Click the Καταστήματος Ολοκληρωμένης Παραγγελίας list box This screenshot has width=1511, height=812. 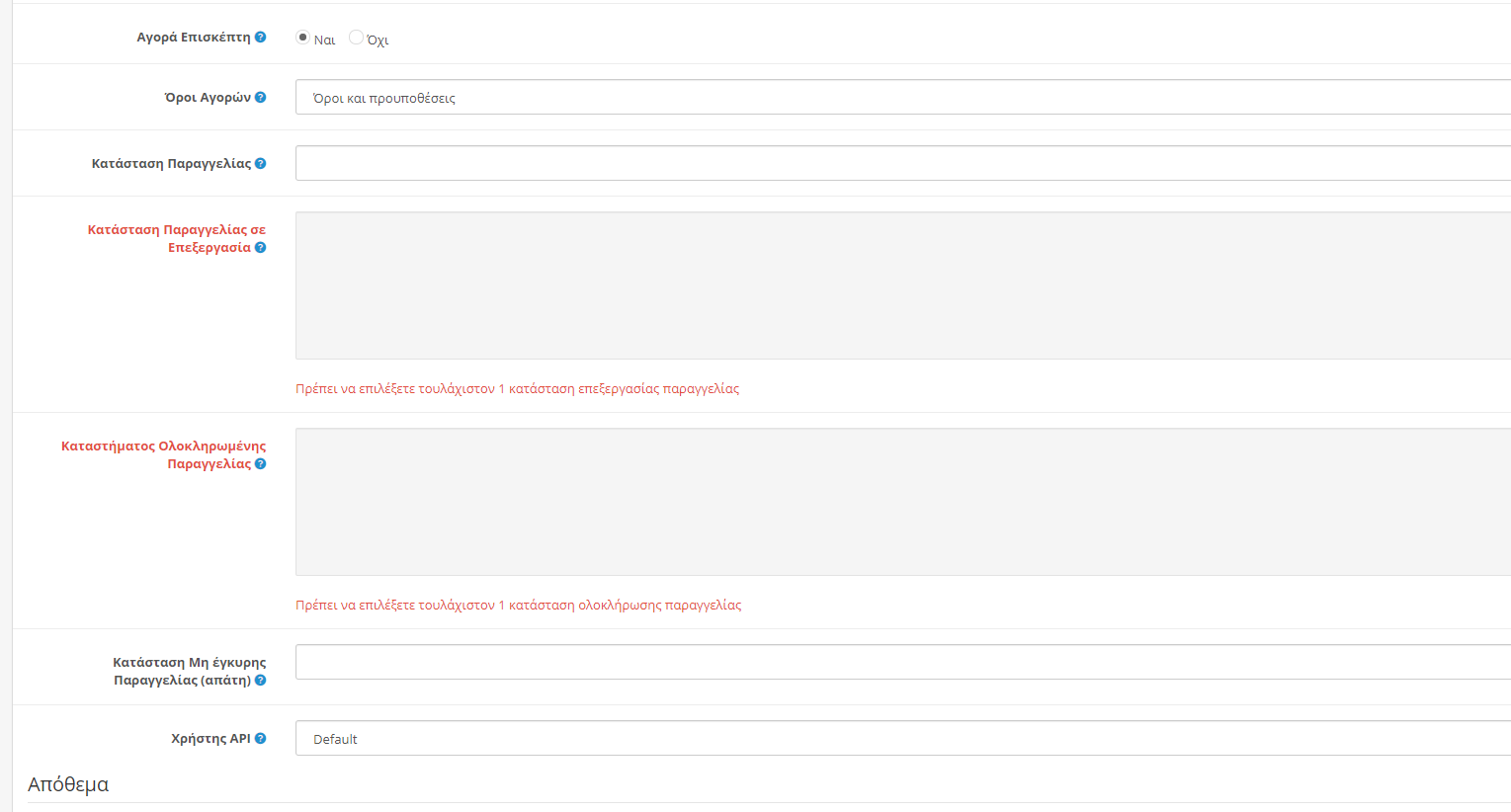(903, 502)
